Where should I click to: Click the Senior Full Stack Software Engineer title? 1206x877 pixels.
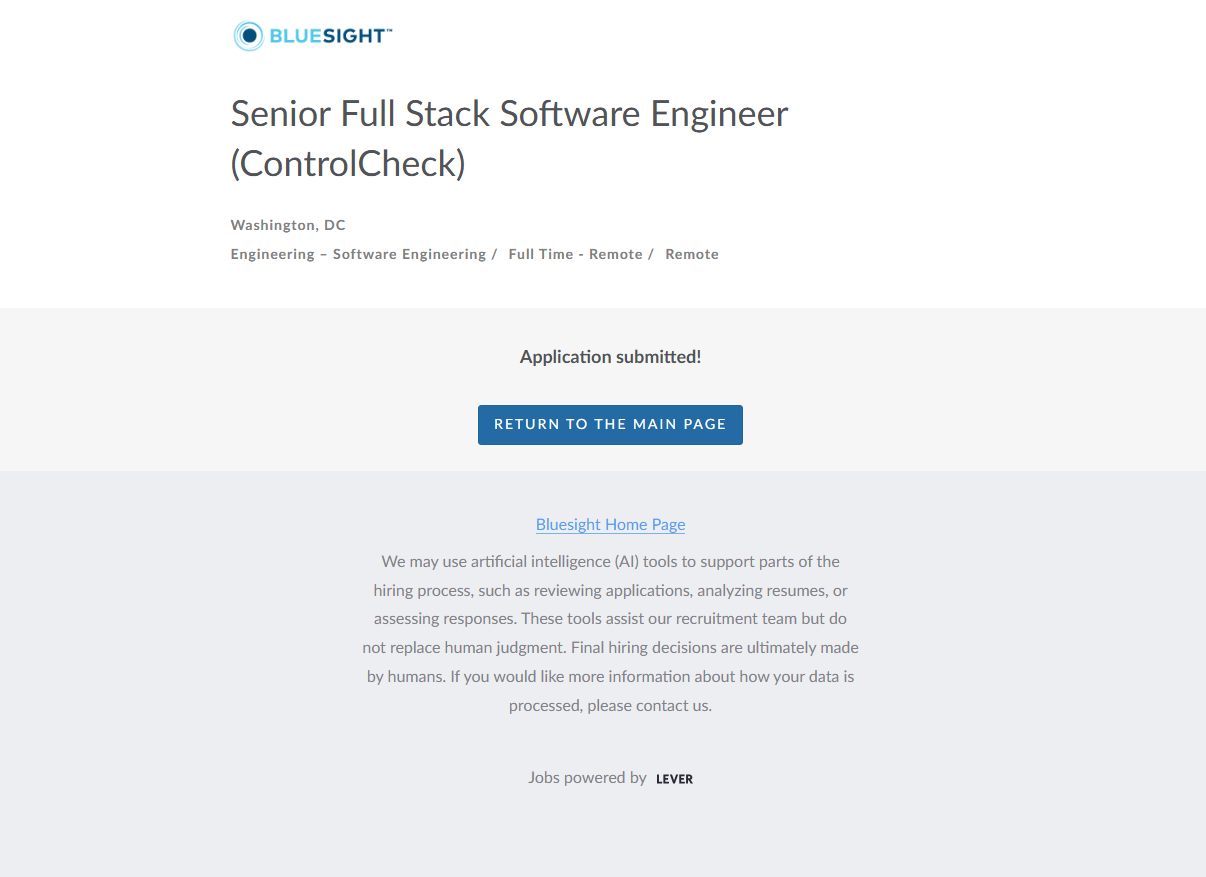(509, 114)
